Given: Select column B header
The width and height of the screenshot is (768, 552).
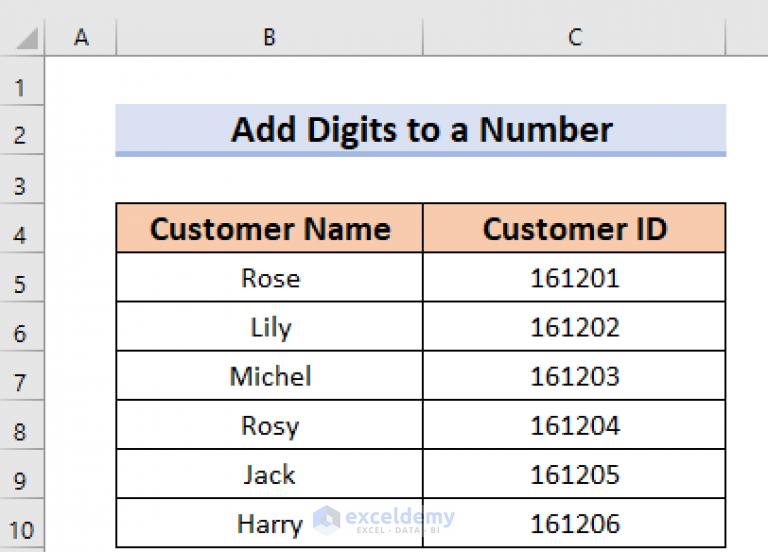Looking at the screenshot, I should tap(269, 38).
